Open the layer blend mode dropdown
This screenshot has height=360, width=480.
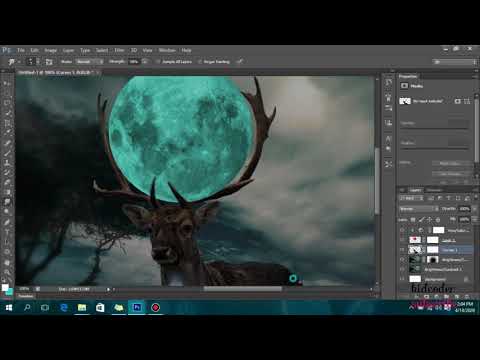pyautogui.click(x=419, y=209)
